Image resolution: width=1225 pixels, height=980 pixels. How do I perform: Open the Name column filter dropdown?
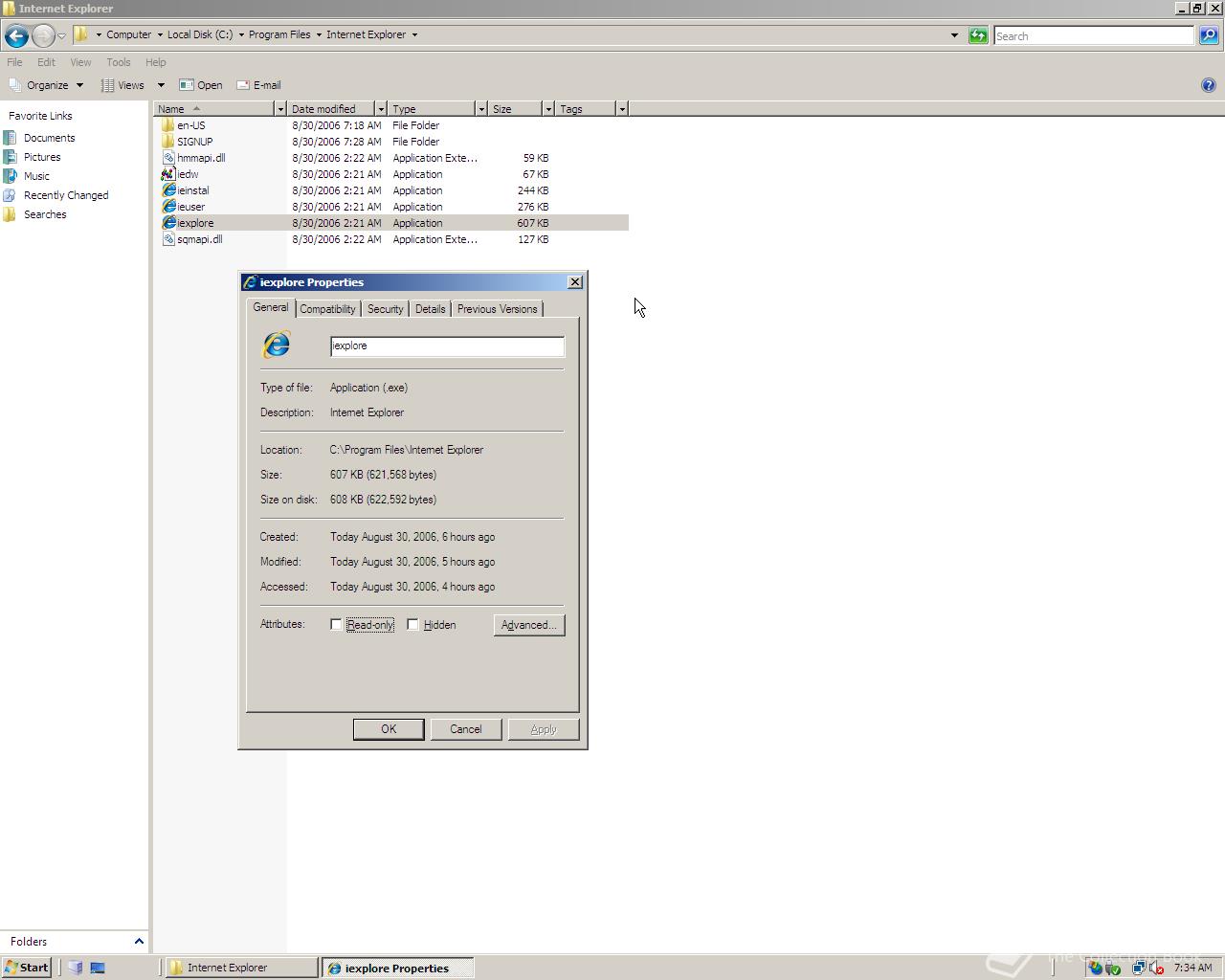pos(280,109)
